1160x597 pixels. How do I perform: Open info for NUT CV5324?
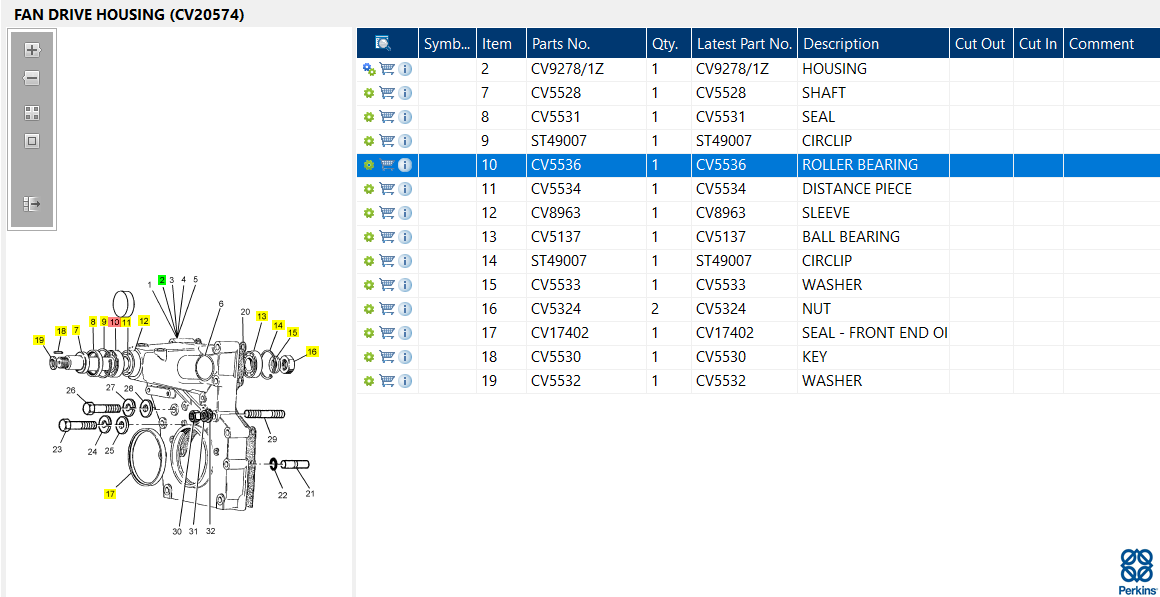[405, 308]
